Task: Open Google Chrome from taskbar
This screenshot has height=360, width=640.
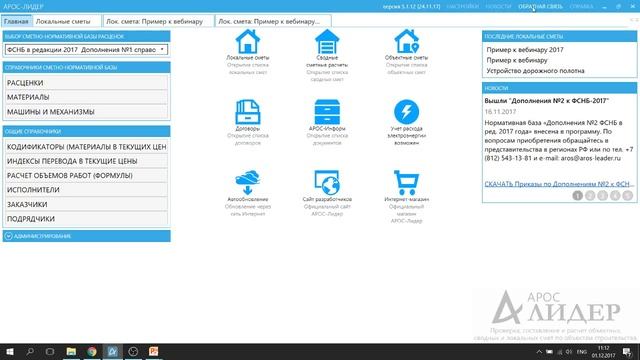Action: (x=92, y=351)
